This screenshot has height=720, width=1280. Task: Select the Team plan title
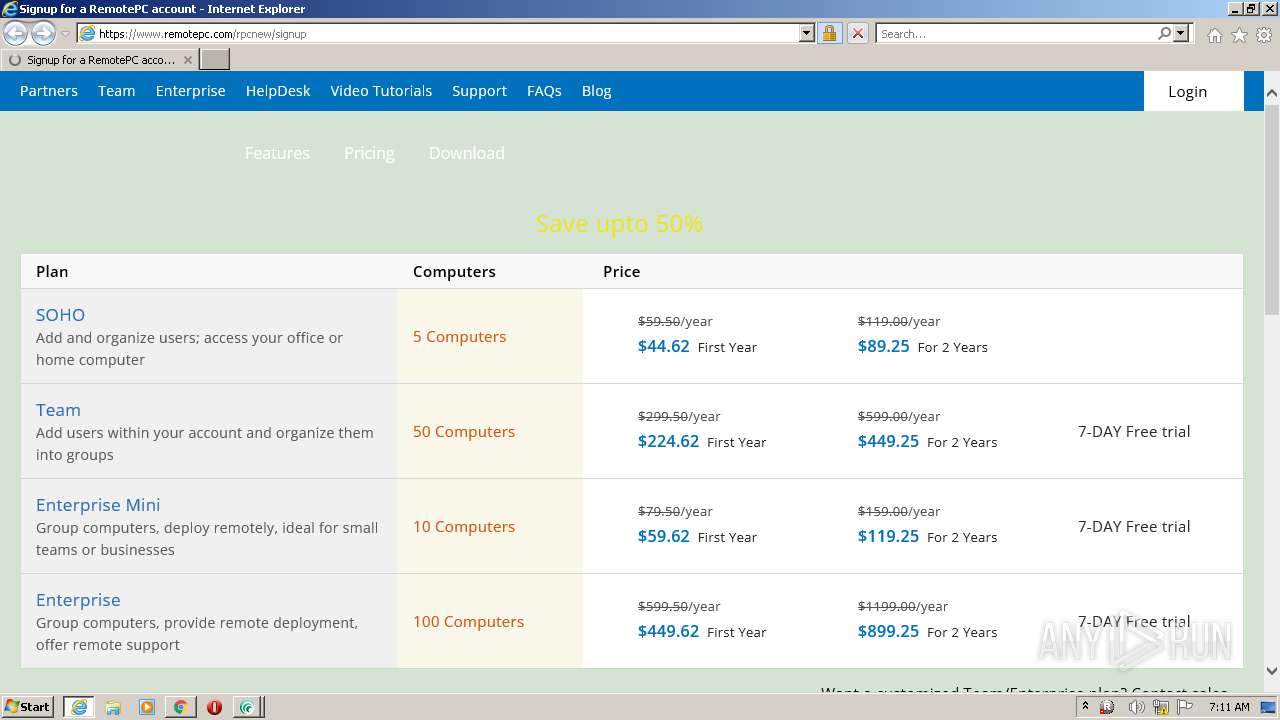point(58,410)
